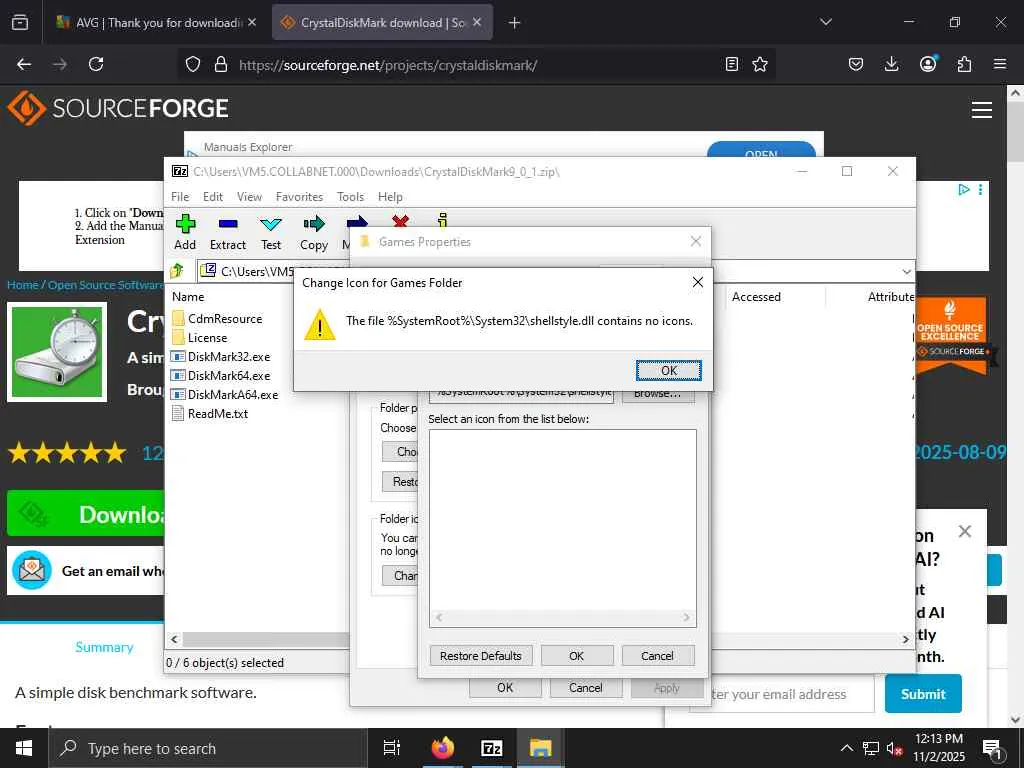Click the Name column header
Viewport: 1024px width, 768px height.
[188, 296]
